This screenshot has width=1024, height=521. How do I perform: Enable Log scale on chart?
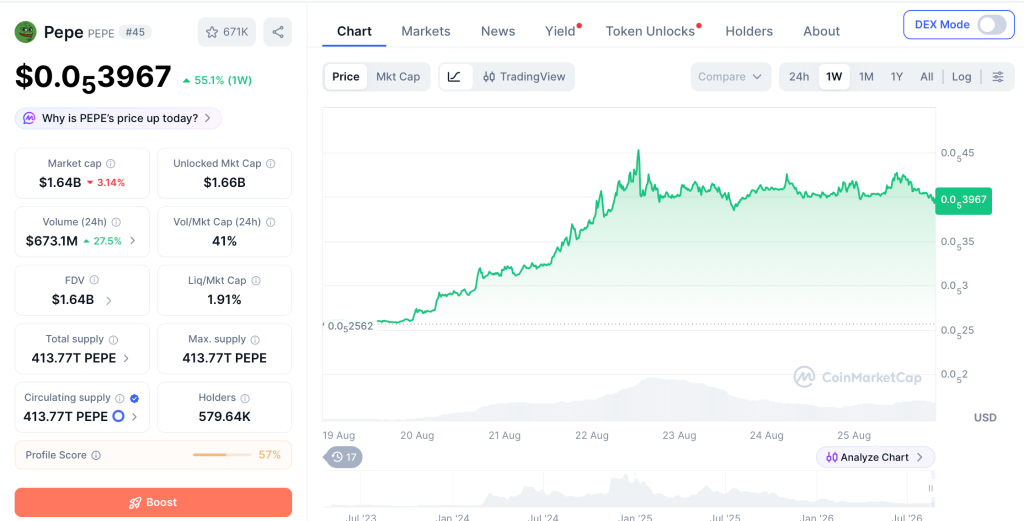coord(961,76)
